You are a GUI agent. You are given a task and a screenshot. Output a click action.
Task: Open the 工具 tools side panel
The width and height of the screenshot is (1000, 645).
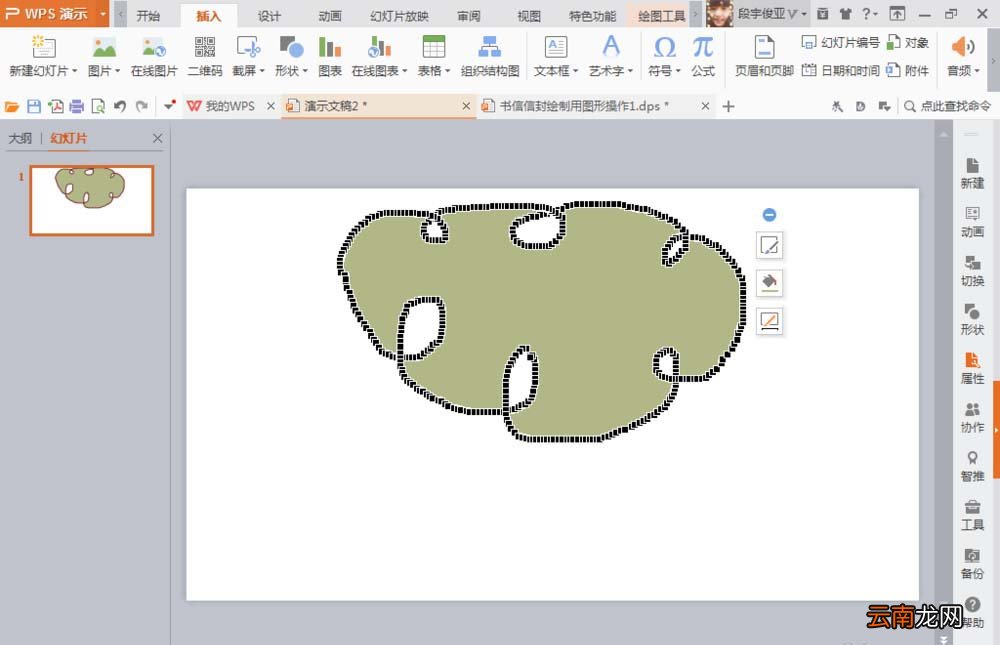click(x=972, y=515)
